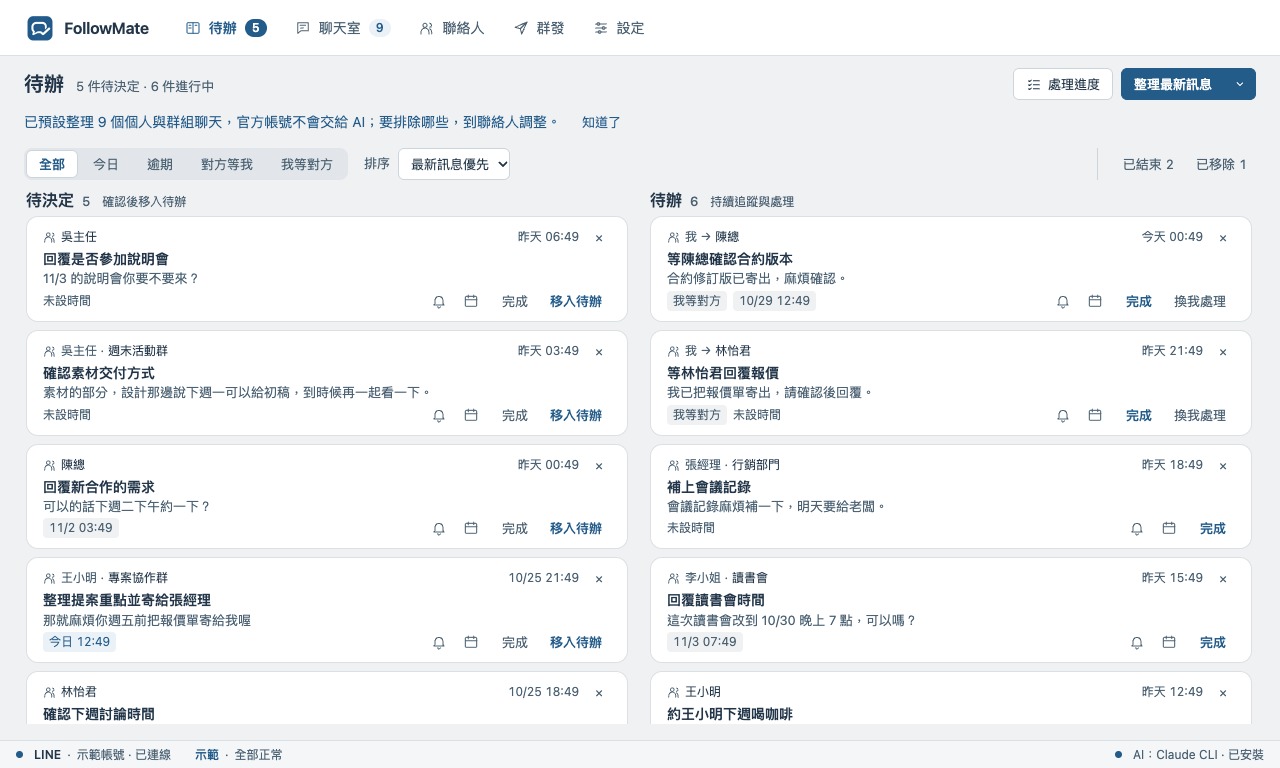The width and height of the screenshot is (1280, 768).
Task: Open the 設定 tab
Action: pyautogui.click(x=619, y=28)
